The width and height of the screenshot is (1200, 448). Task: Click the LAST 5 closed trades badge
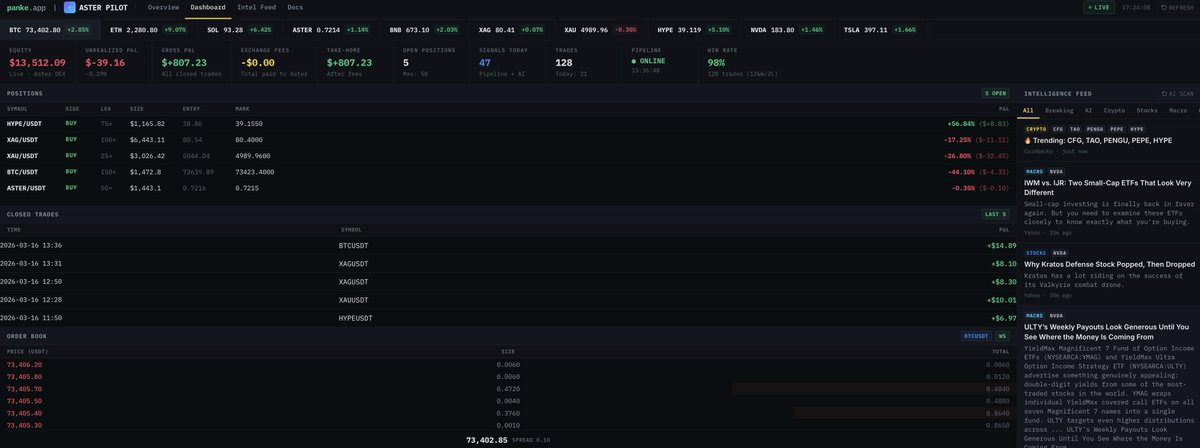[995, 214]
